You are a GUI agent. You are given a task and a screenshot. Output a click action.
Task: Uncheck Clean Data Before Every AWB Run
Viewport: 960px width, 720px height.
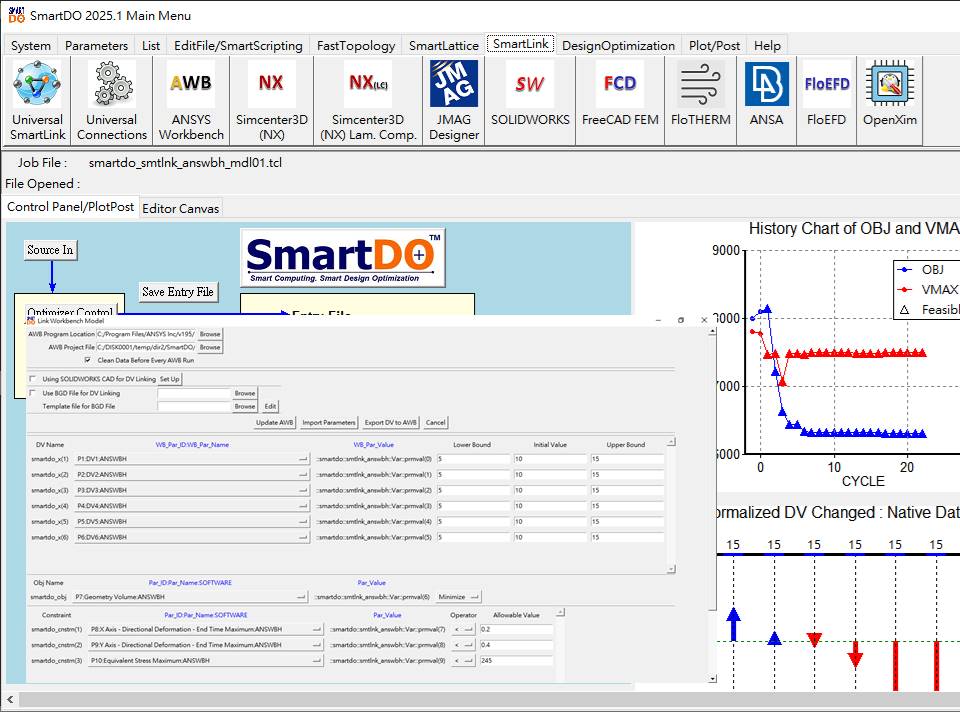[88, 360]
